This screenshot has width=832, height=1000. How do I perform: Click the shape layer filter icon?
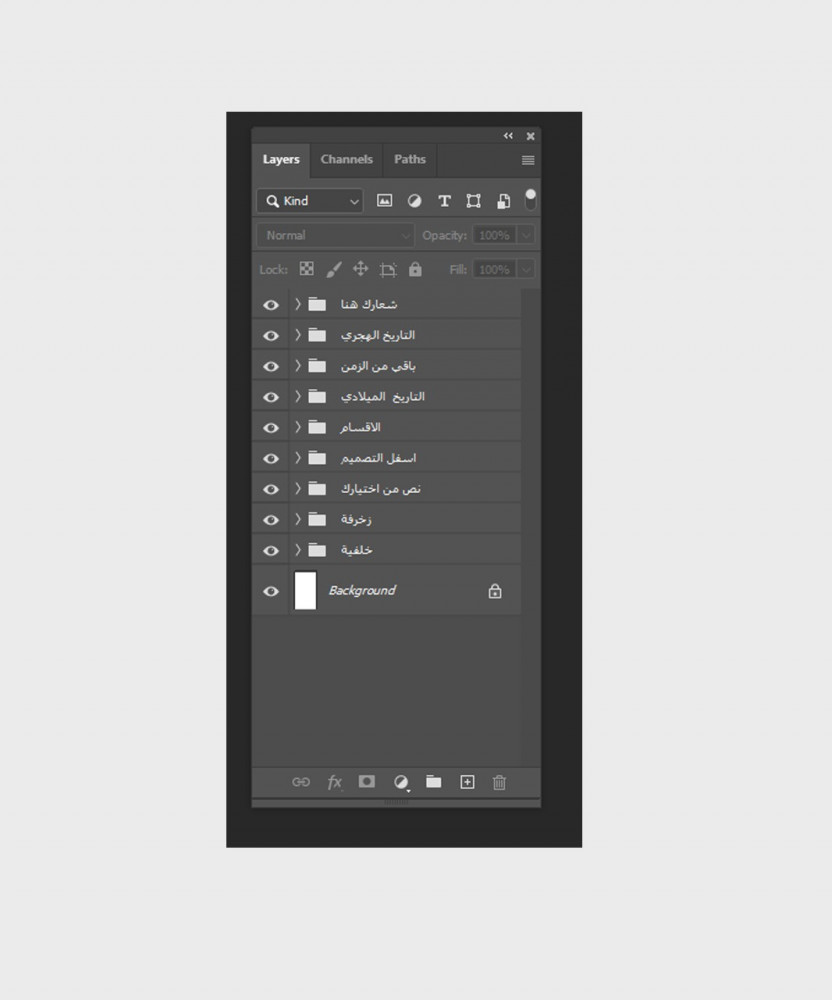point(474,201)
